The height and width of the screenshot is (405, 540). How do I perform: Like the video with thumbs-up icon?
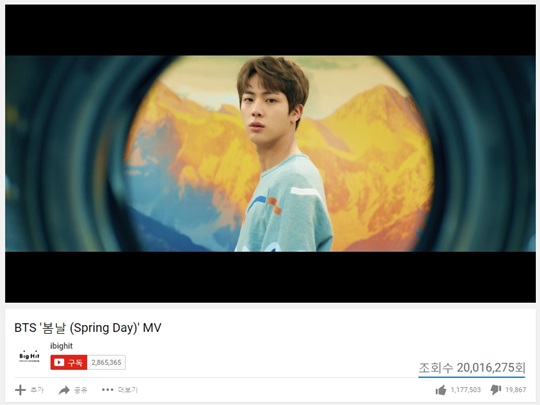click(441, 390)
